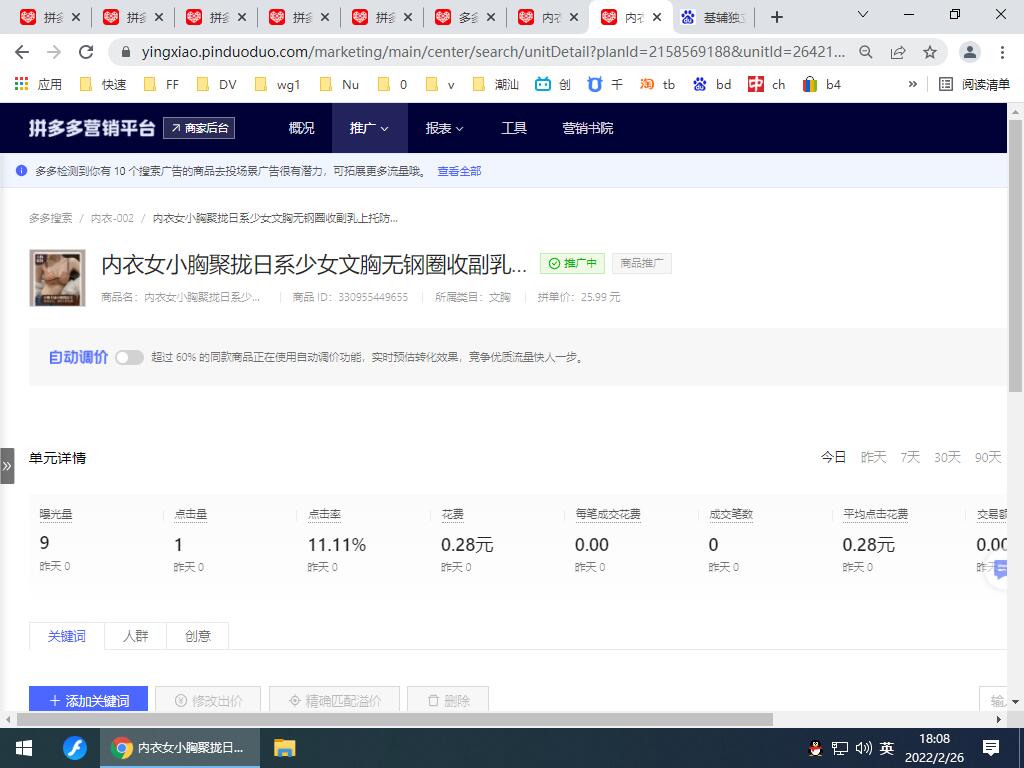
Task: Bookmark this page with the star icon
Action: (930, 52)
